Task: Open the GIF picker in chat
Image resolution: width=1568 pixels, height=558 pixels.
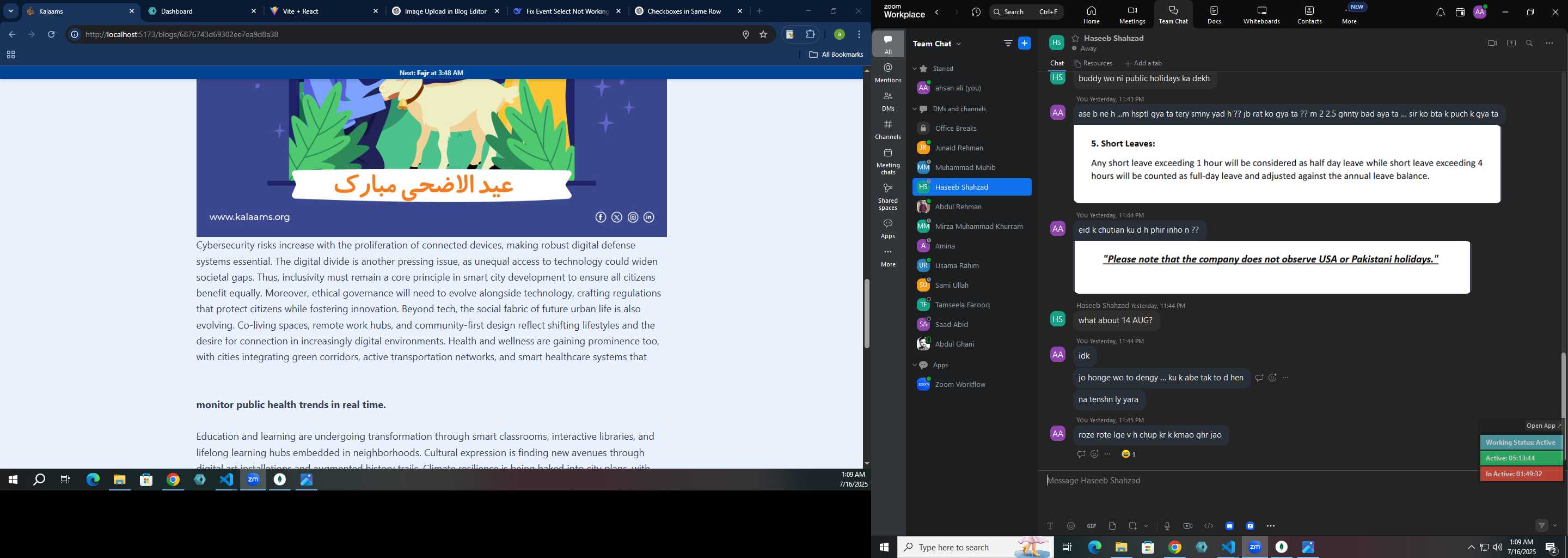Action: click(1092, 526)
